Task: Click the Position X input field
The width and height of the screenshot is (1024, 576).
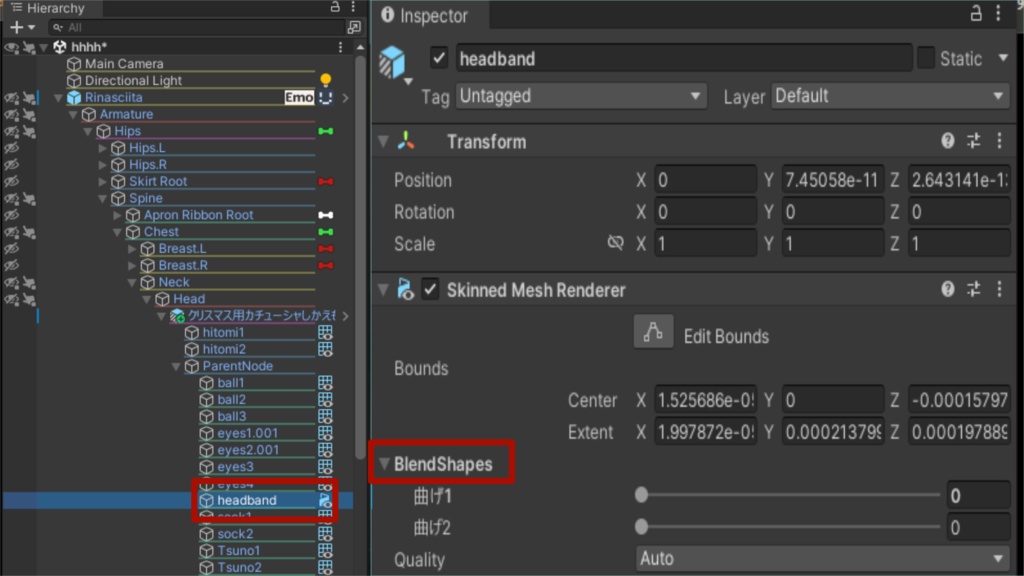Action: [705, 180]
